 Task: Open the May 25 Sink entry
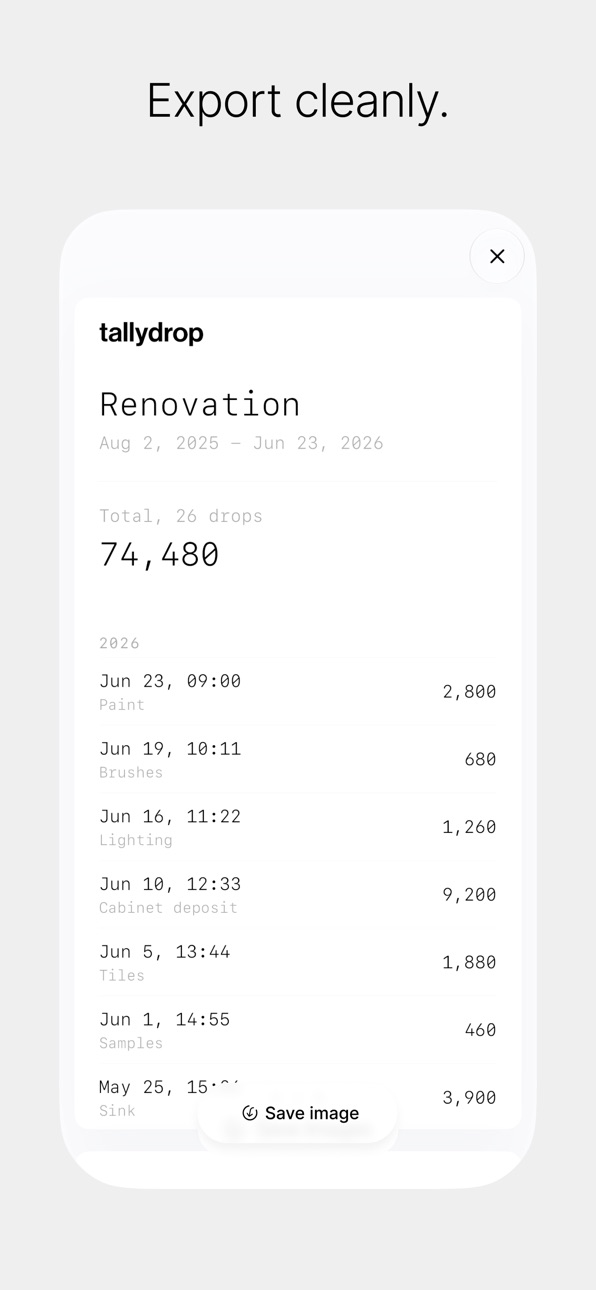[298, 1097]
